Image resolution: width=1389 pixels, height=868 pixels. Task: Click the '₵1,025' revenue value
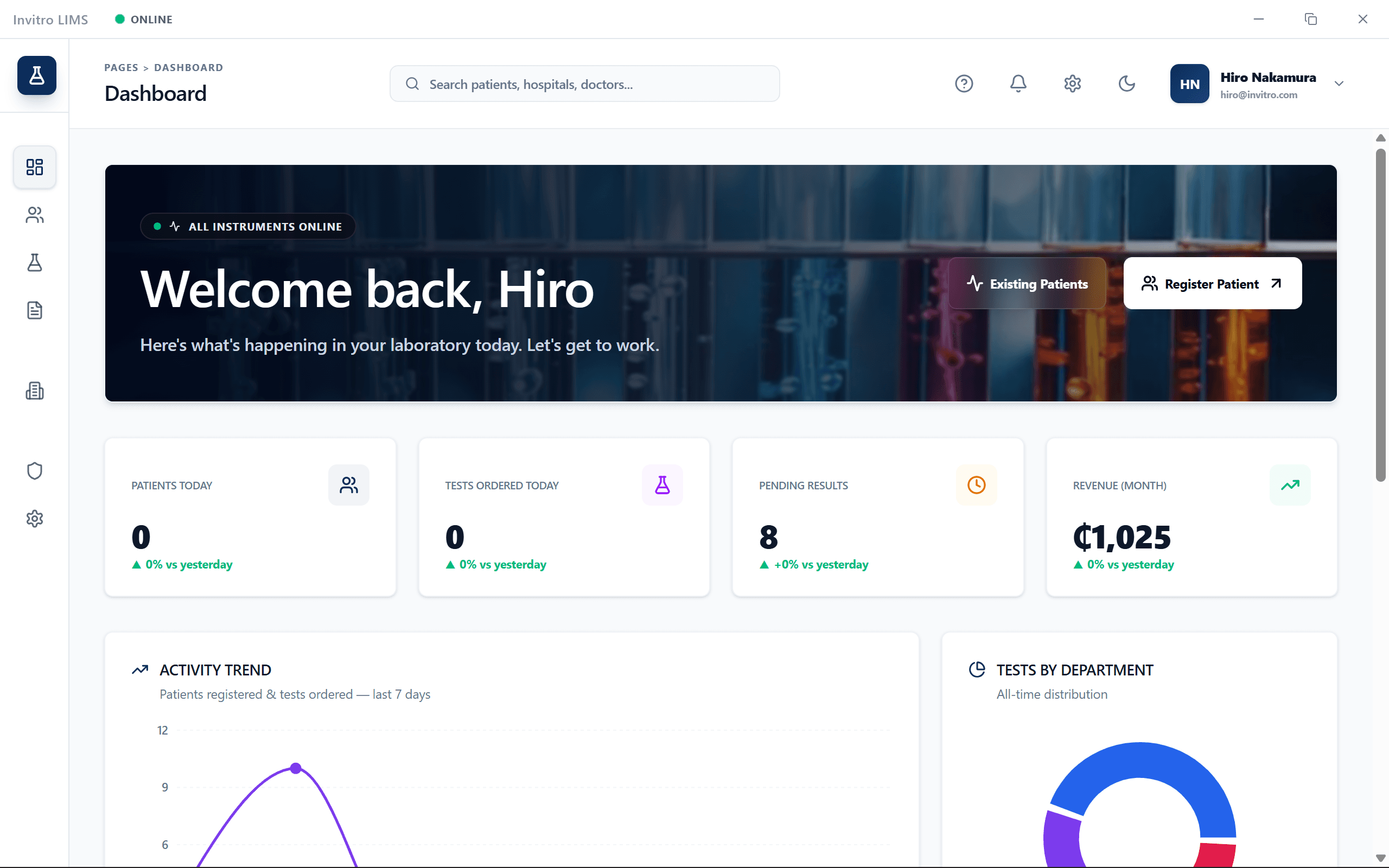1122,537
